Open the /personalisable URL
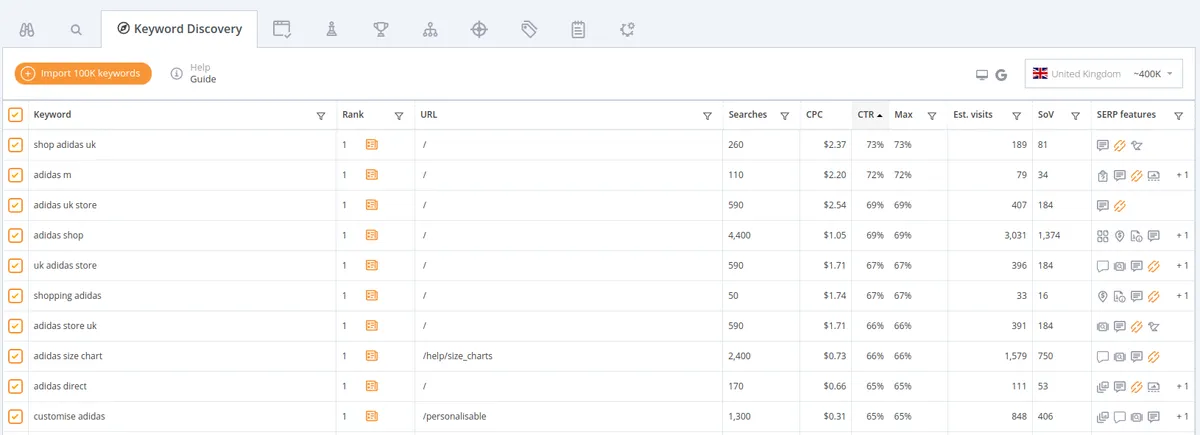 [454, 416]
